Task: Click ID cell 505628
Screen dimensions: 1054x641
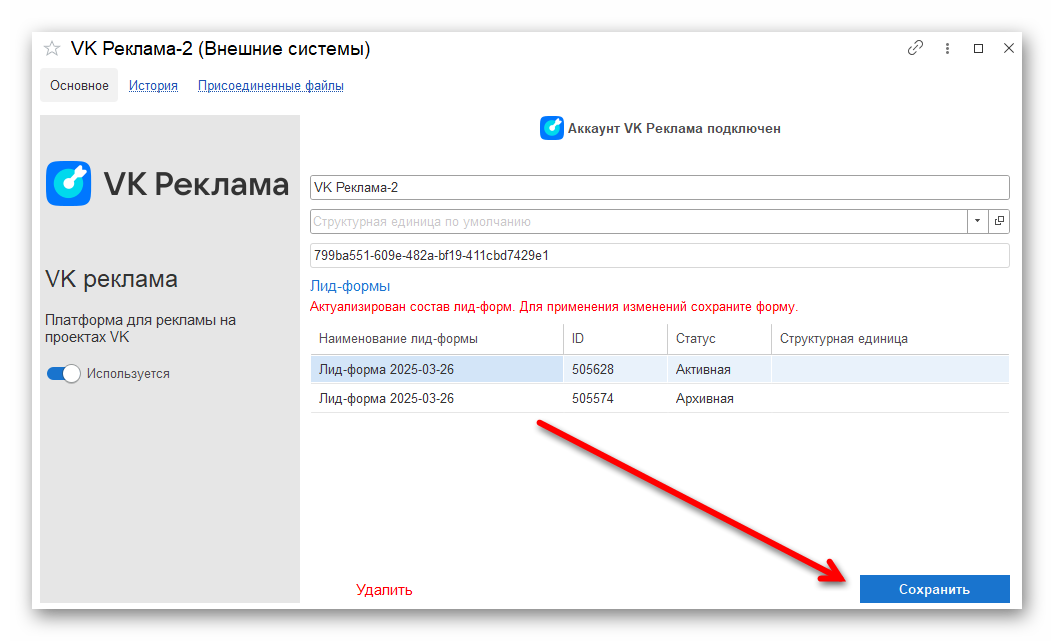Action: tap(615, 369)
